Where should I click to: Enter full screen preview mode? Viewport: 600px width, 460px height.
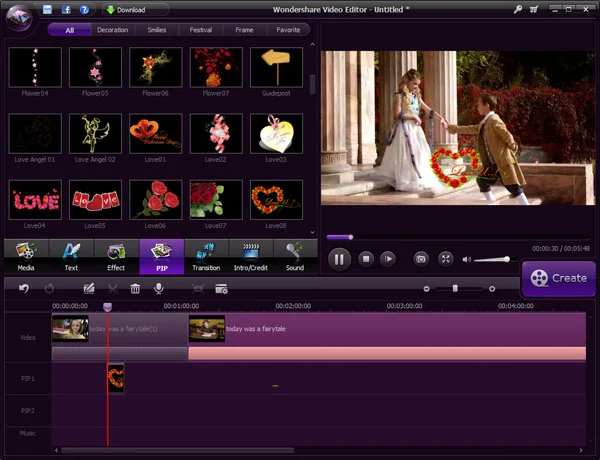(x=445, y=259)
